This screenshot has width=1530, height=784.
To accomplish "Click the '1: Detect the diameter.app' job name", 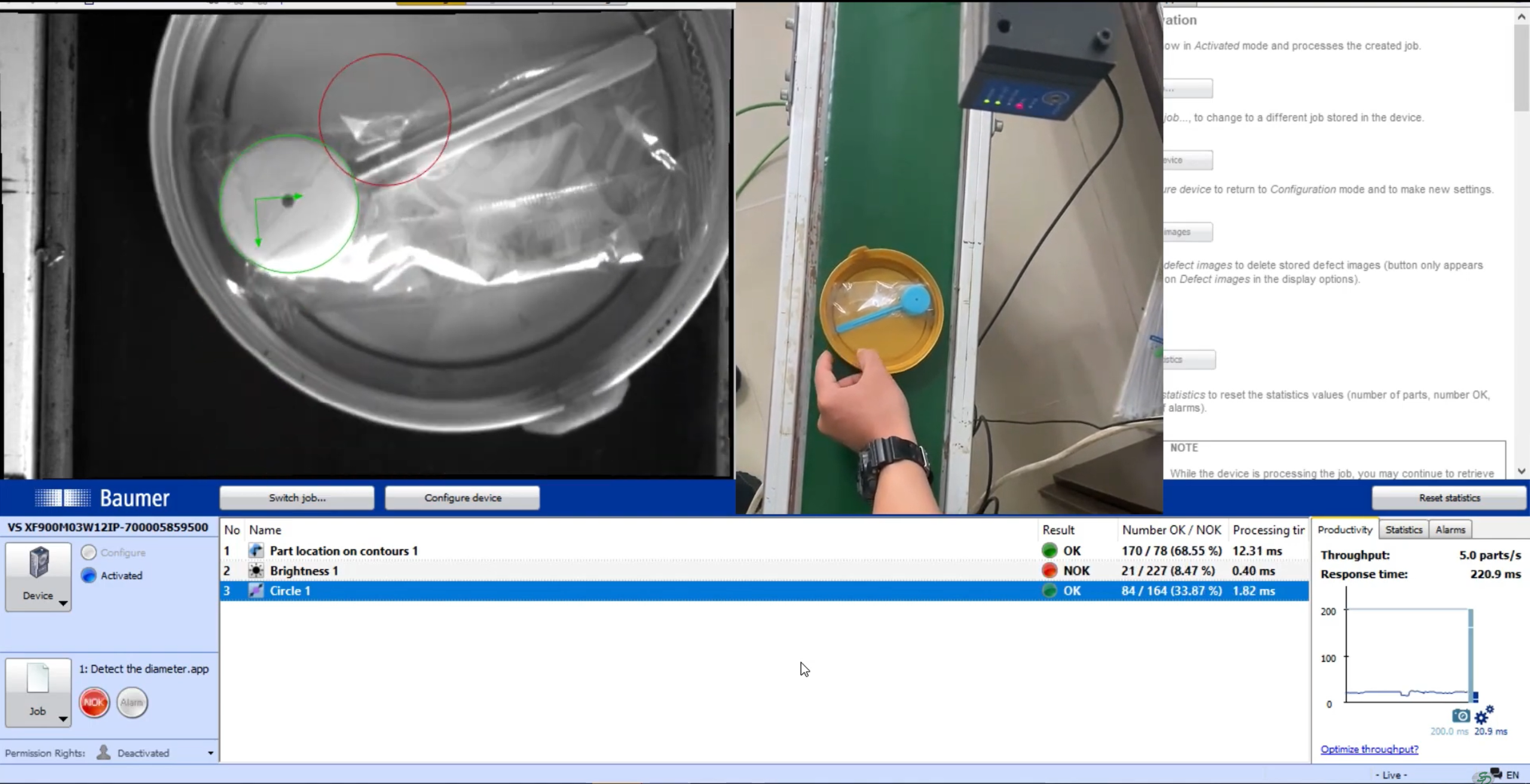I will (x=144, y=669).
